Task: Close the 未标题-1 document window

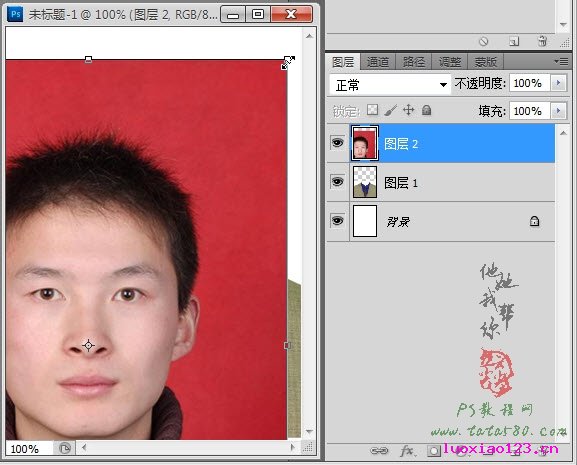Action: (291, 15)
